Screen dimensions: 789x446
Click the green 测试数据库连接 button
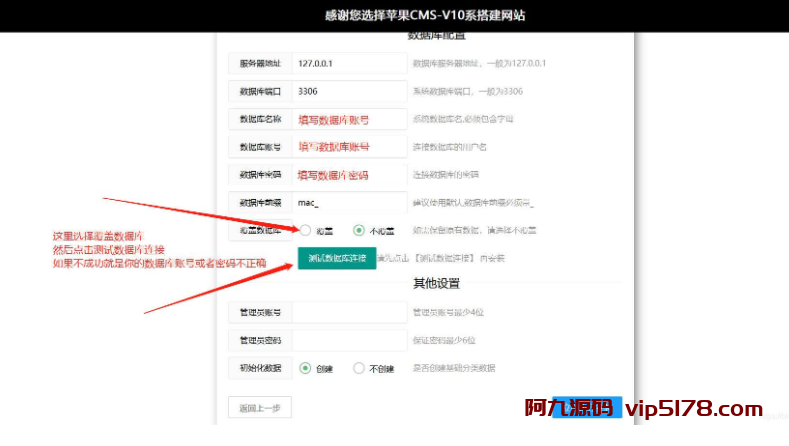point(337,258)
